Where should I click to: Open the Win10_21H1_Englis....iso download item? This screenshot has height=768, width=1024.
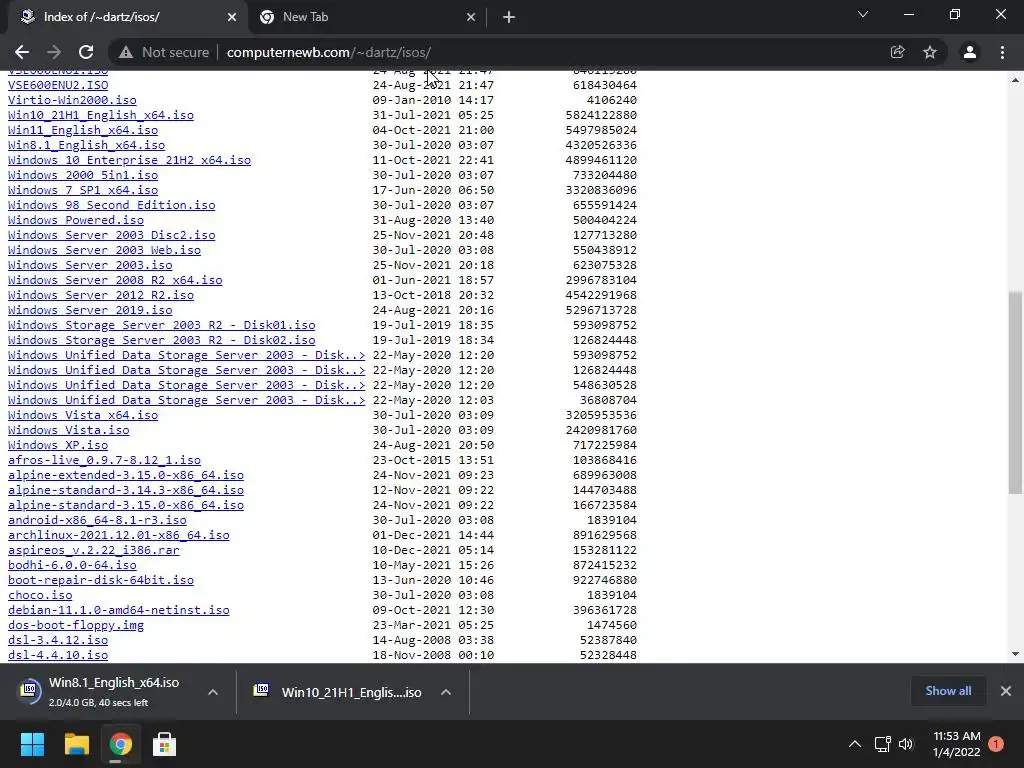pyautogui.click(x=338, y=692)
